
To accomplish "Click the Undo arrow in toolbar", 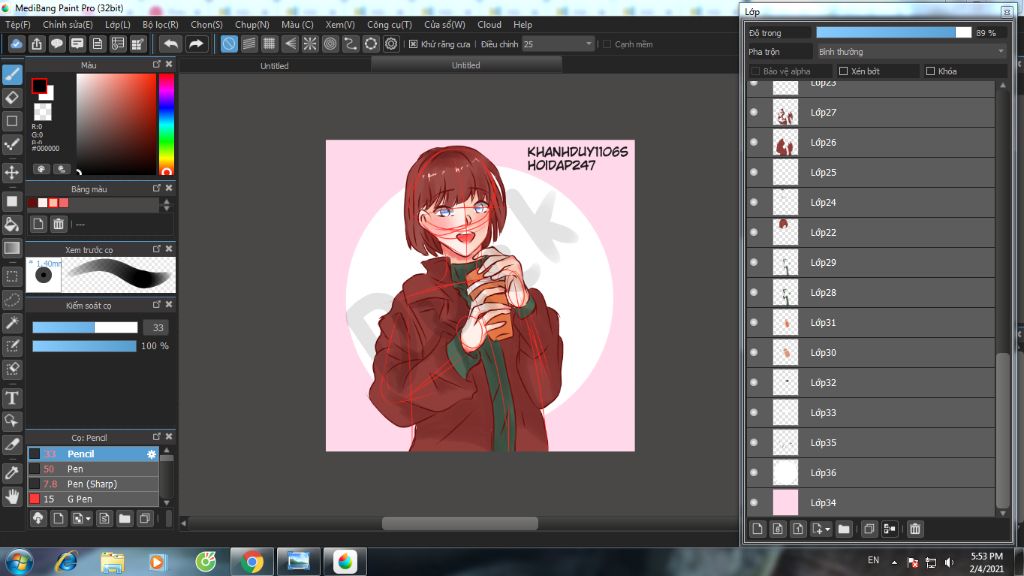I will click(x=170, y=44).
